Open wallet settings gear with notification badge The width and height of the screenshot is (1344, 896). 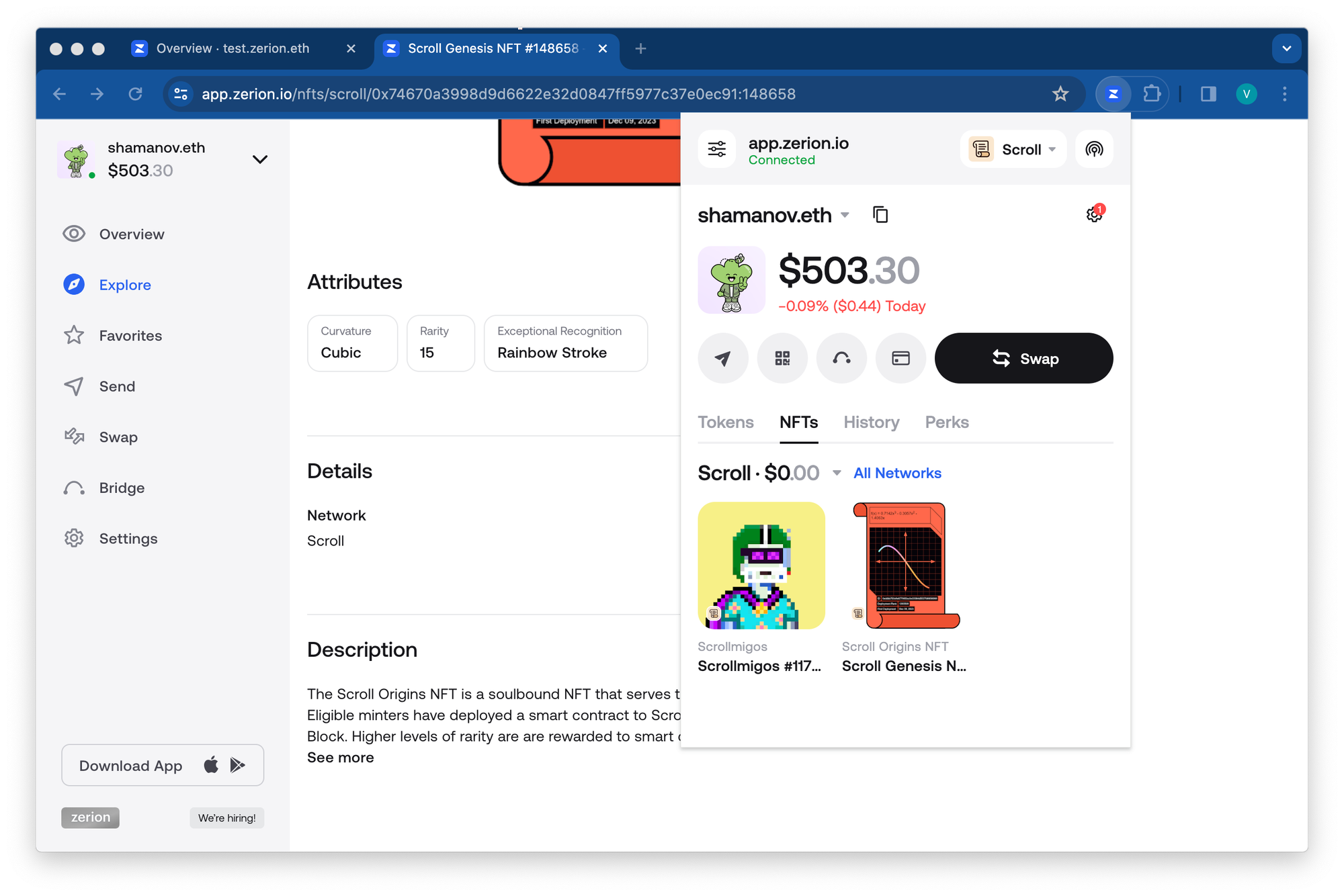pyautogui.click(x=1095, y=214)
